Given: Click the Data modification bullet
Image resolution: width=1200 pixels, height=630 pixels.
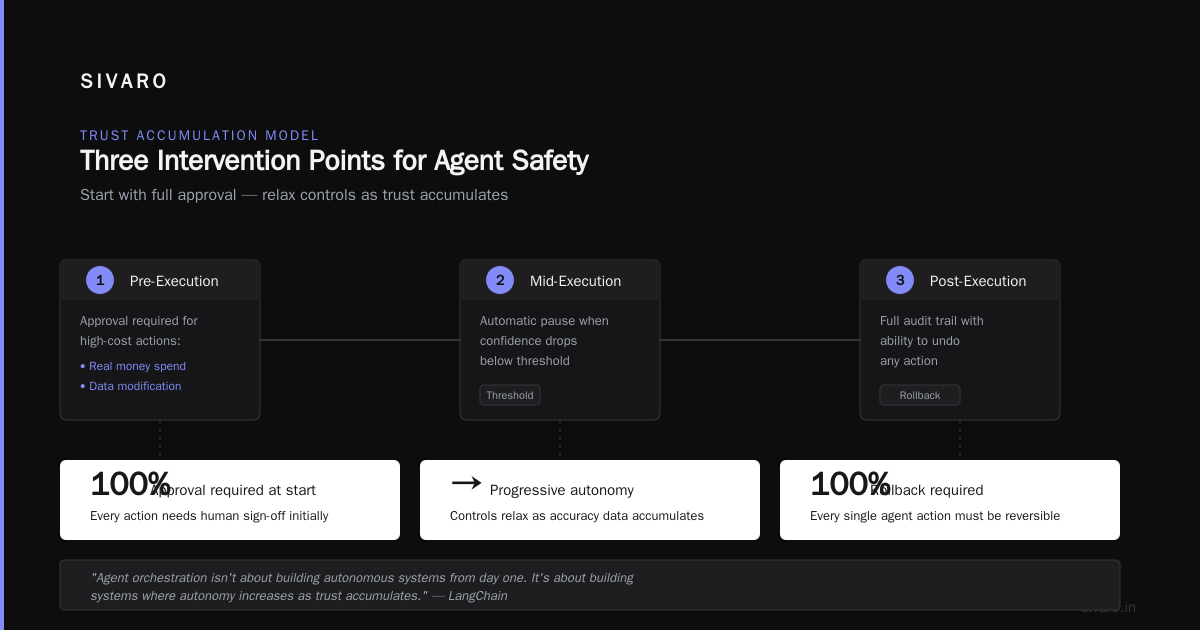Looking at the screenshot, I should pyautogui.click(x=131, y=386).
